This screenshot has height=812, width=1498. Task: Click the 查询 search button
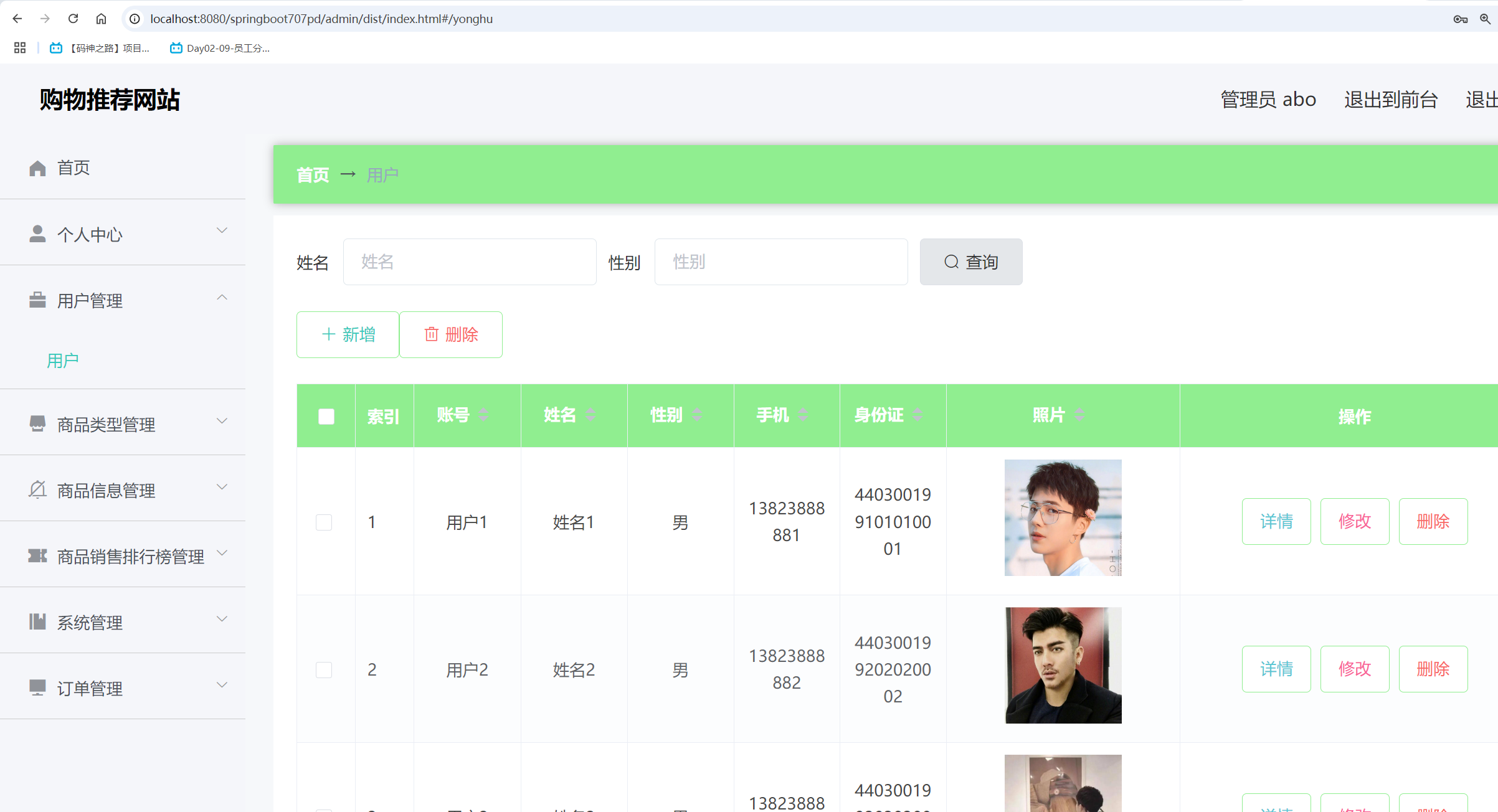[x=970, y=262]
